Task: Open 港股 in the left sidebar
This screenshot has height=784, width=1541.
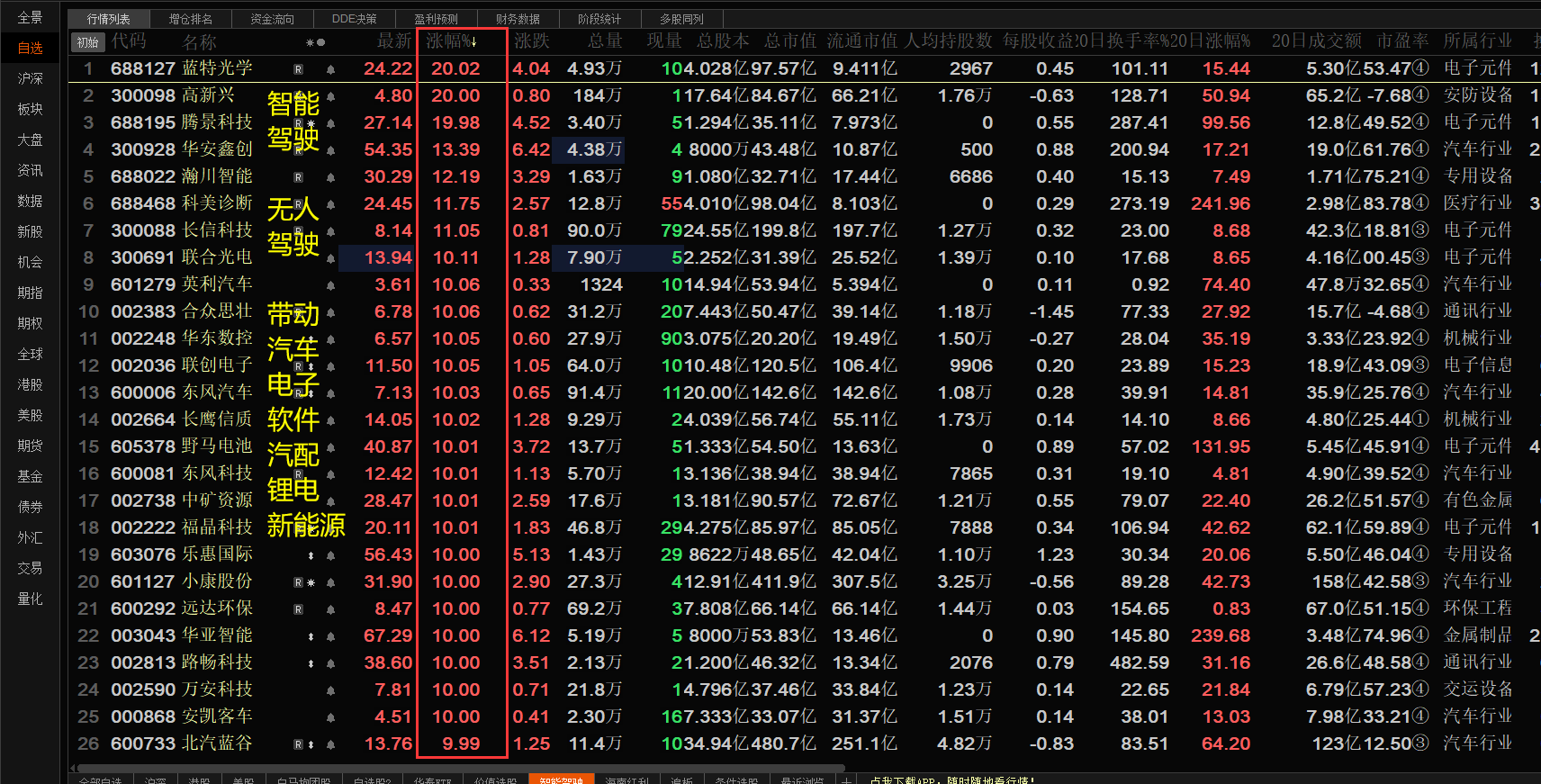Action: pyautogui.click(x=30, y=384)
